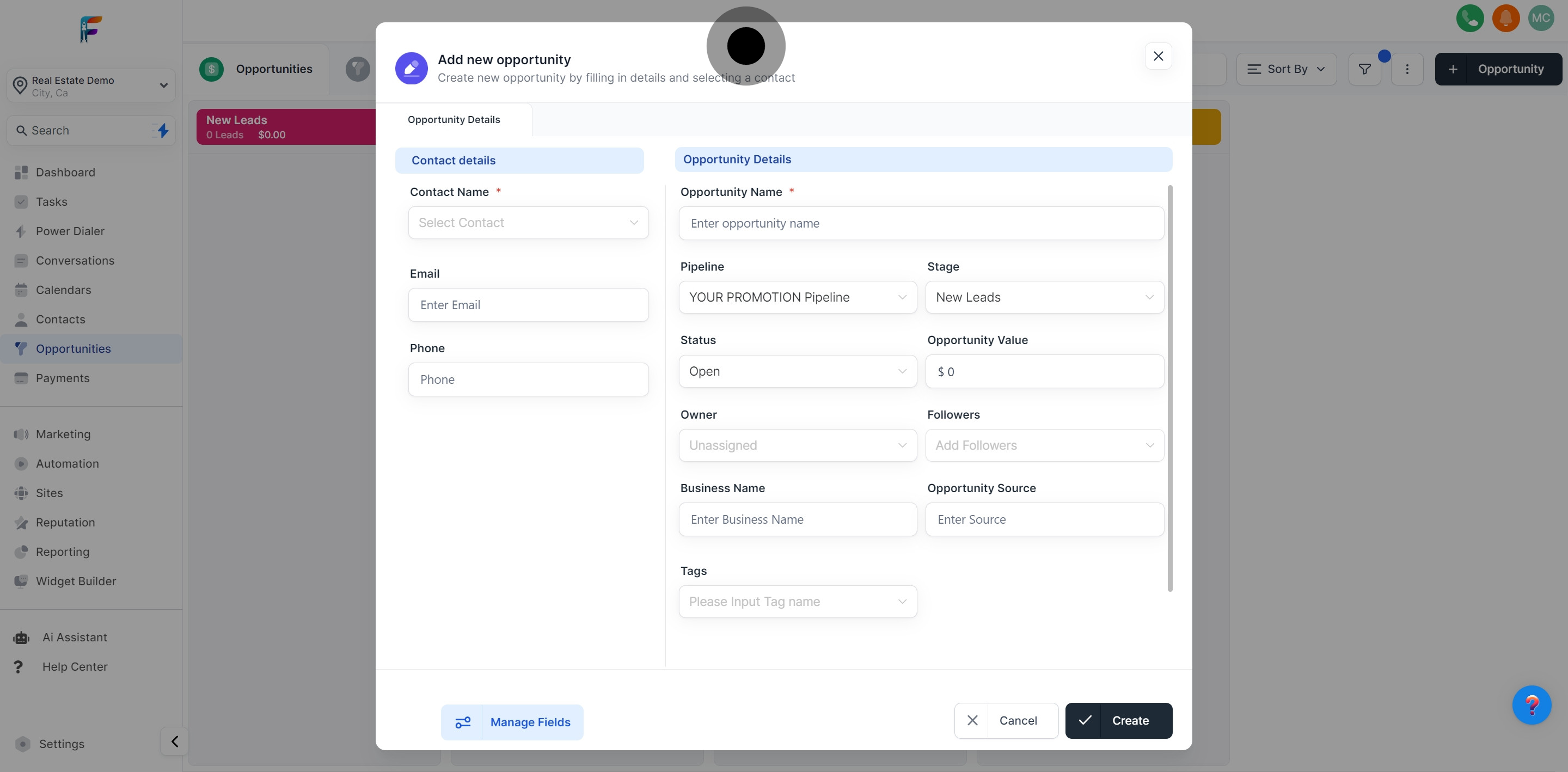
Task: Click the MC user avatar
Action: [x=1541, y=19]
